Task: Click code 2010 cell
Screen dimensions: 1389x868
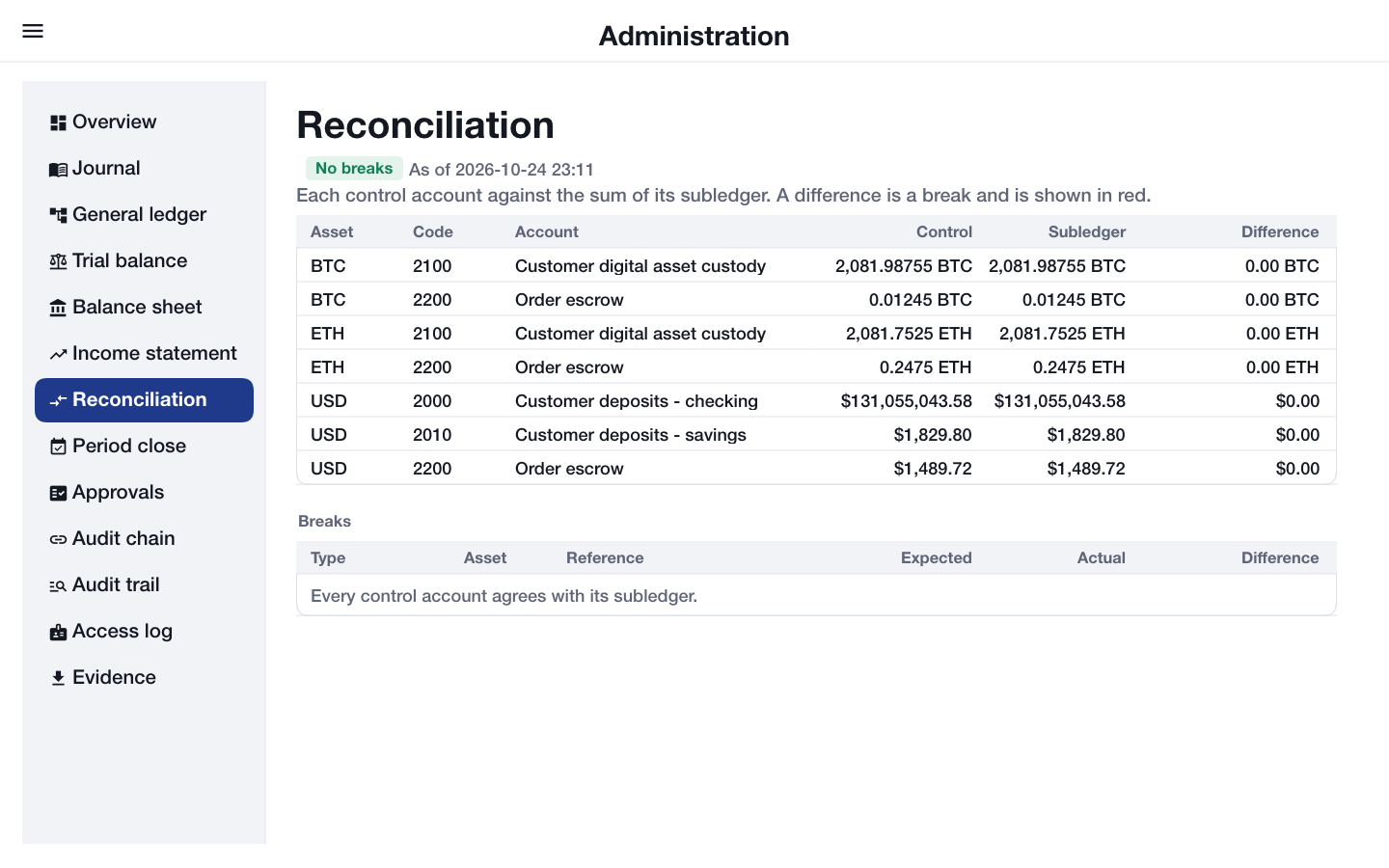Action: pos(432,435)
